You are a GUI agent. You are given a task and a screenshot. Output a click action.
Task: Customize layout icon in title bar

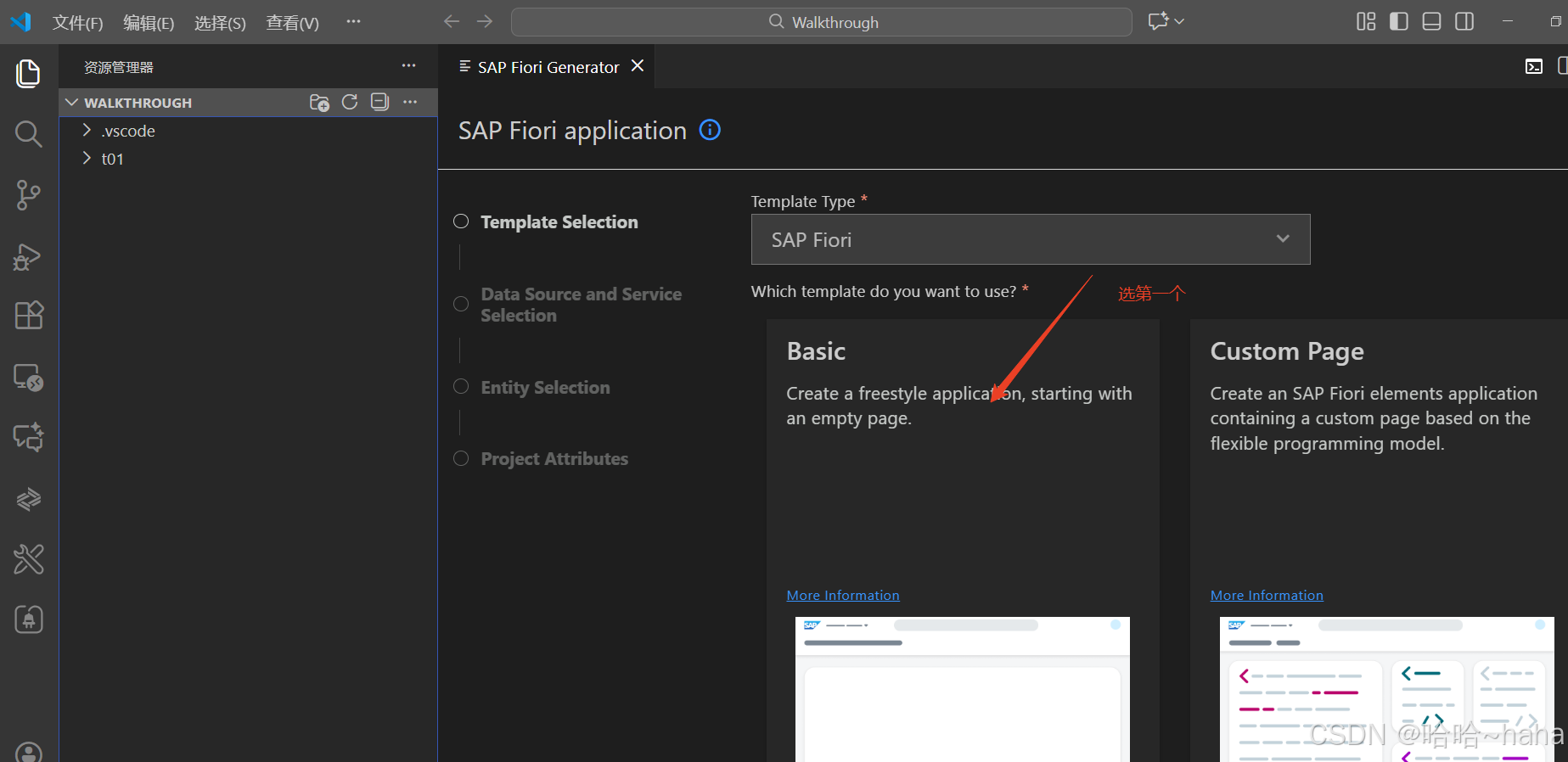coord(1366,22)
